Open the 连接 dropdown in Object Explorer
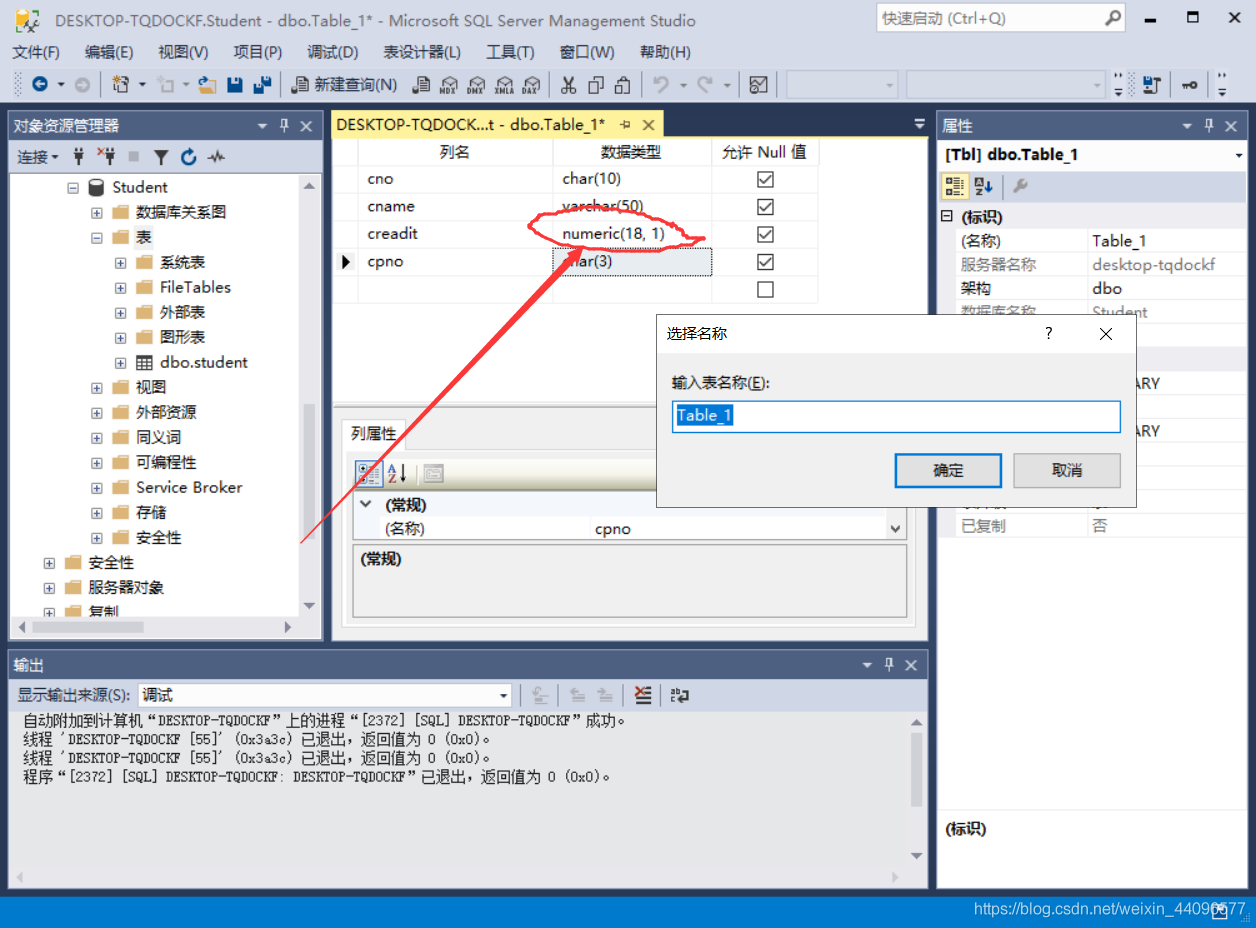 (x=38, y=157)
